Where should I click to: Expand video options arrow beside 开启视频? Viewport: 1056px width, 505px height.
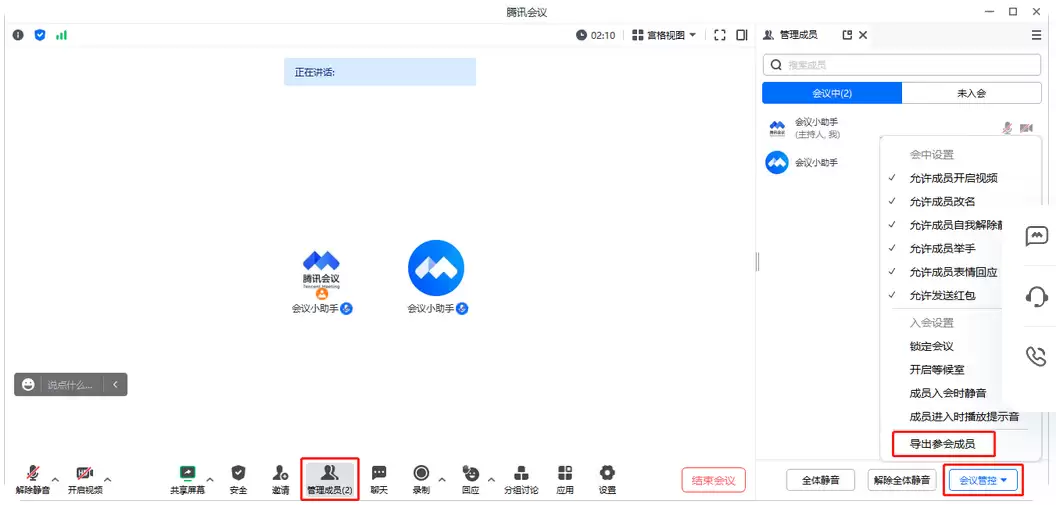pos(108,479)
